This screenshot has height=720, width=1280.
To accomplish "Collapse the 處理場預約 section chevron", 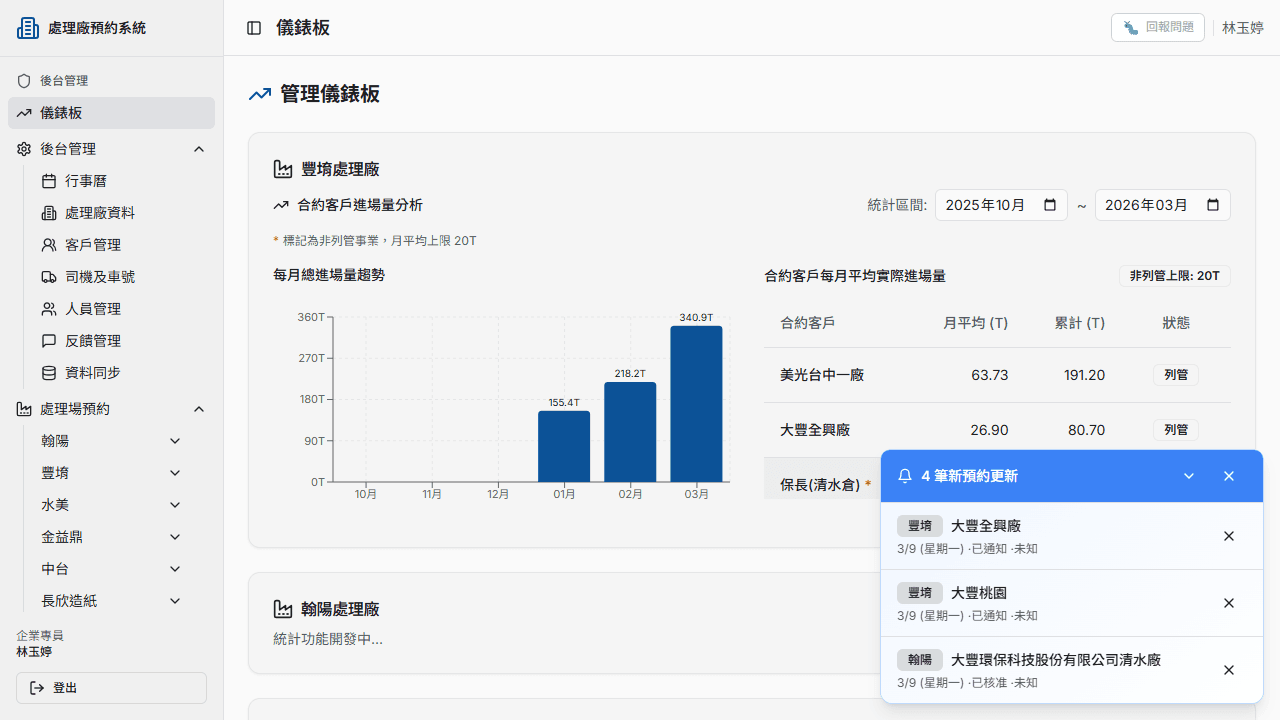I will (x=199, y=409).
